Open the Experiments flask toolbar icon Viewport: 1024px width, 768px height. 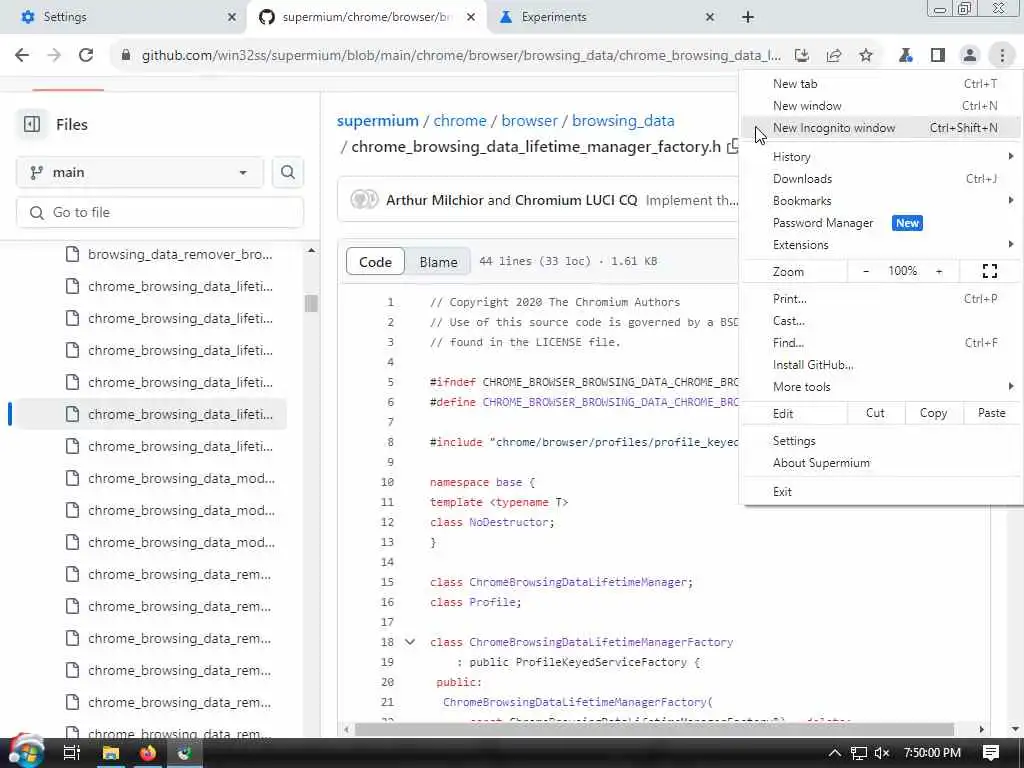905,56
